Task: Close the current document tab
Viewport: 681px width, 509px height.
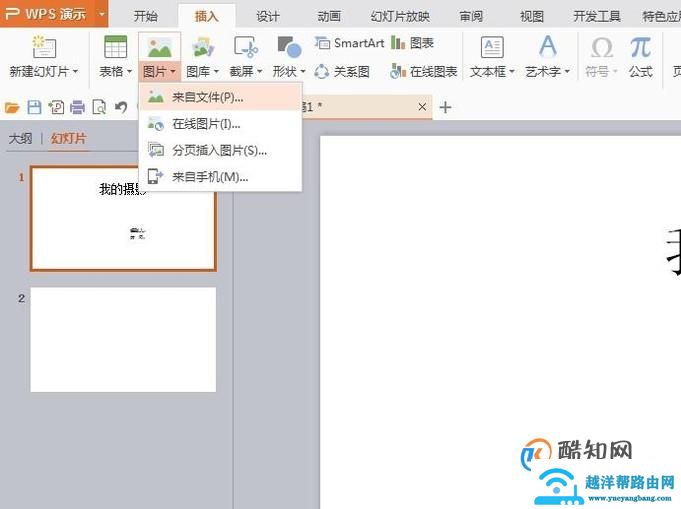Action: (422, 107)
